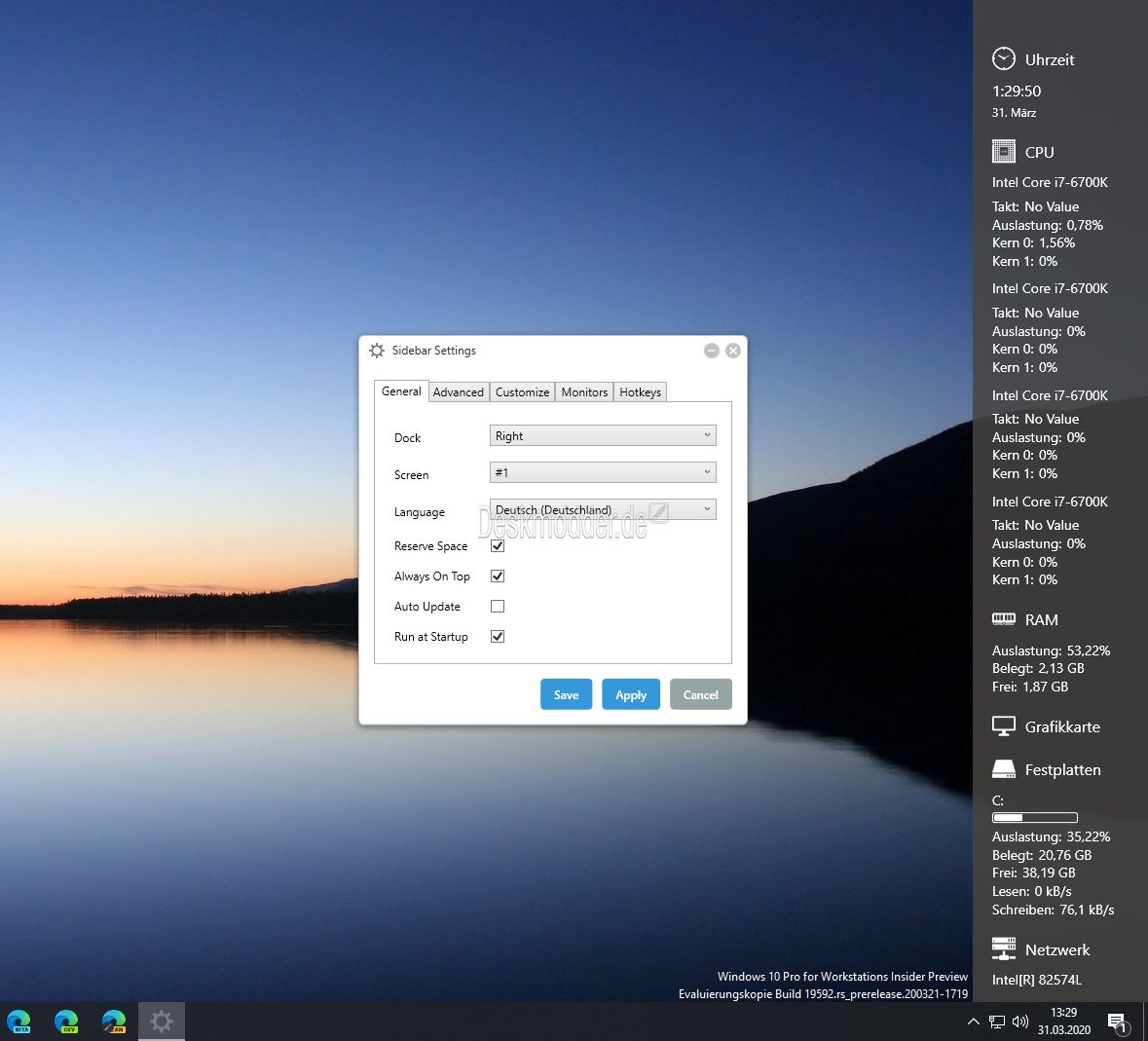Click the C: drive usage bar
The image size is (1148, 1041).
coord(1034,818)
